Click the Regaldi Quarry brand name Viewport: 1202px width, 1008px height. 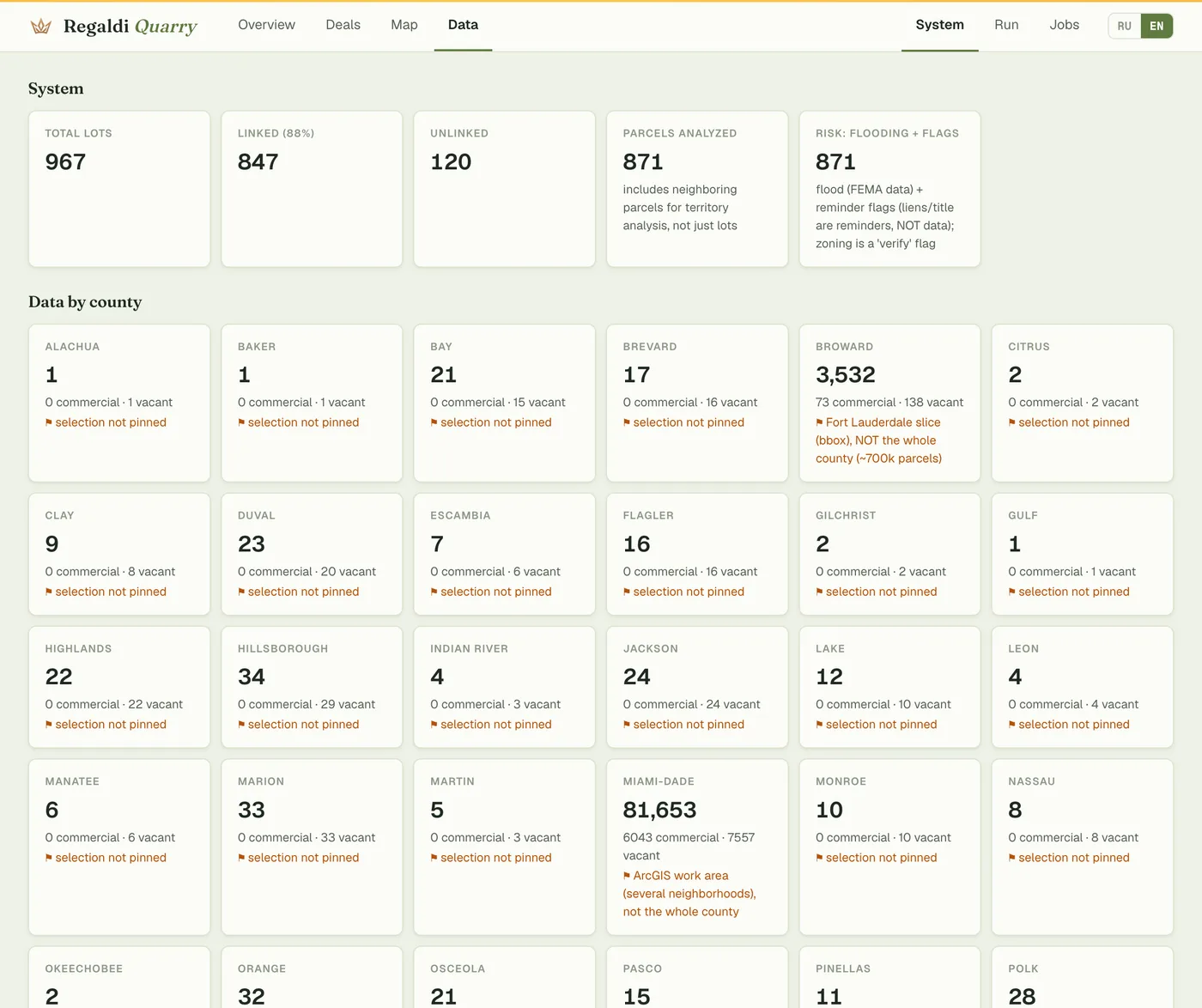131,27
